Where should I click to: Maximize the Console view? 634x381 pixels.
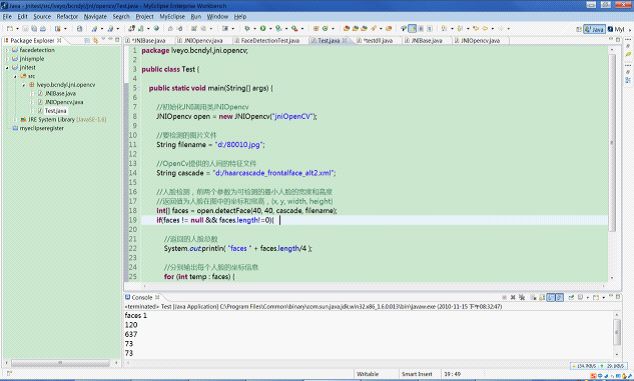618,296
